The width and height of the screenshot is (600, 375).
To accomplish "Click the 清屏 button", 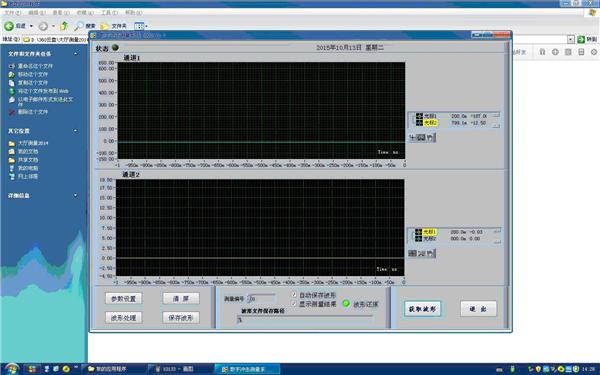I will click(x=181, y=298).
